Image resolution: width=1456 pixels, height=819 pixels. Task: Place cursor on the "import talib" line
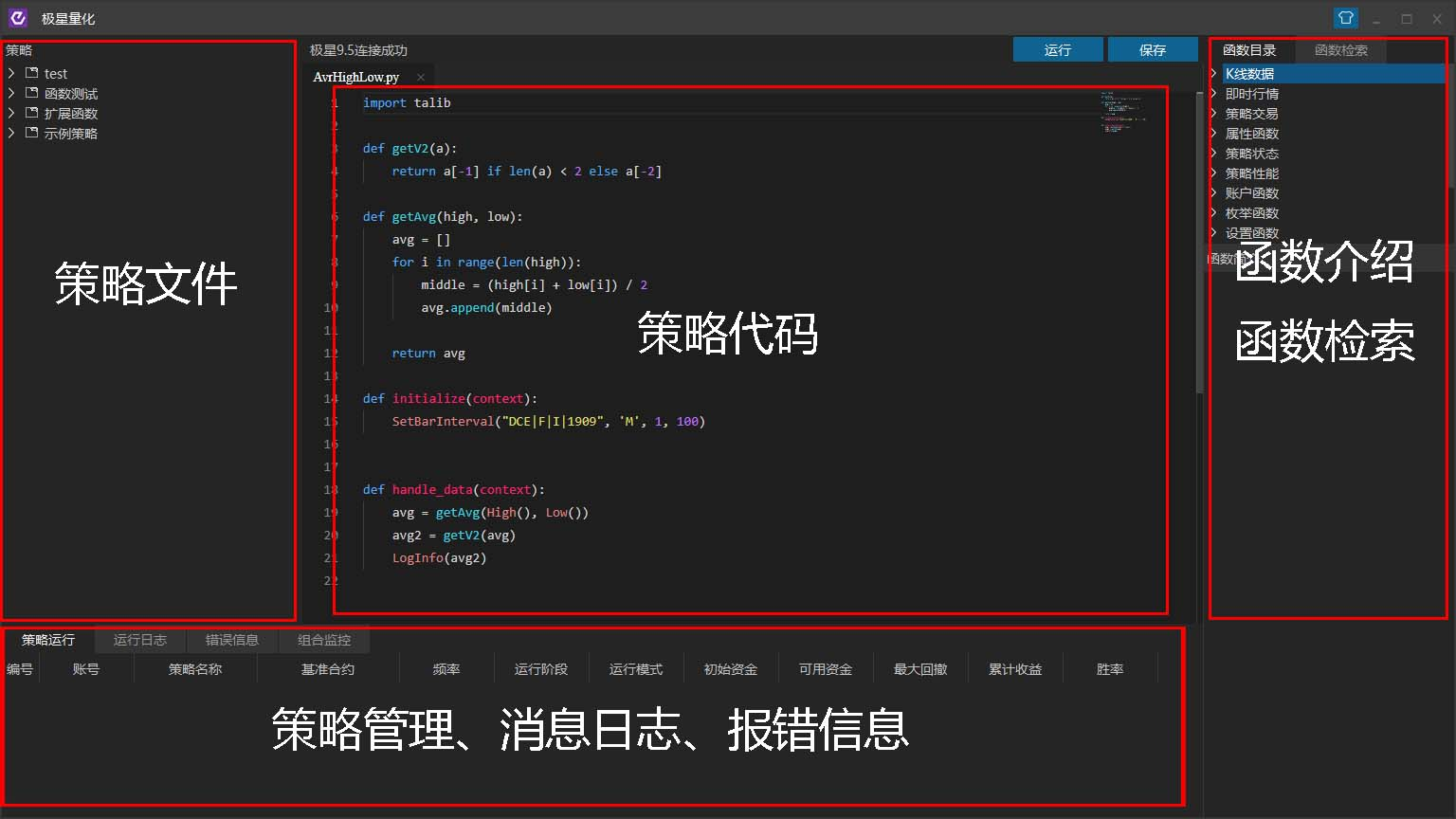[407, 102]
